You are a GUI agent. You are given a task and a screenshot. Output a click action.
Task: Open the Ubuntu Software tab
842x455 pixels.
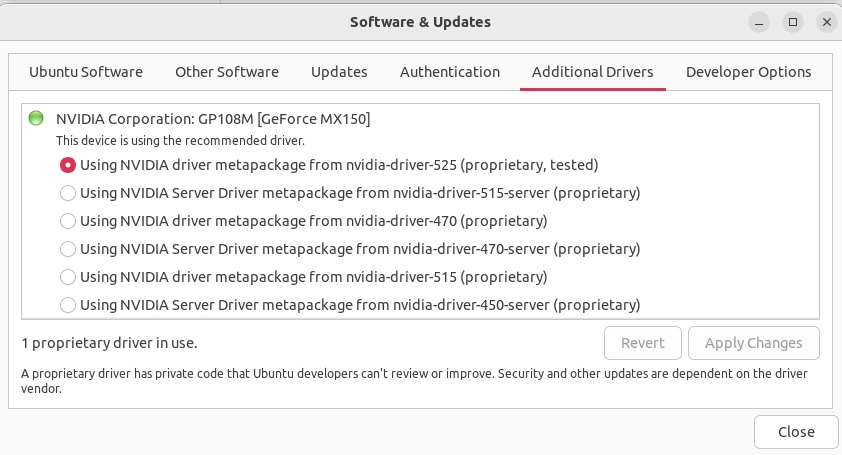click(x=86, y=72)
